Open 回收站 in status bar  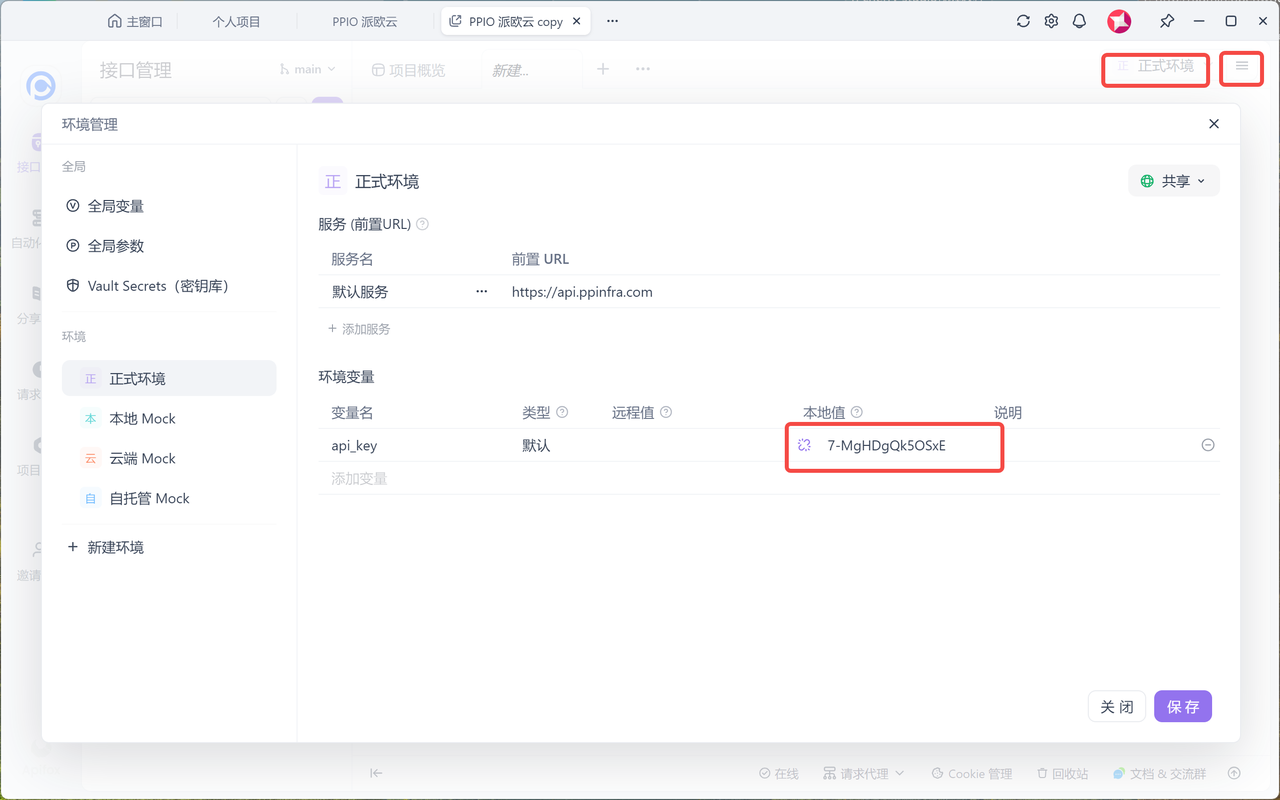pyautogui.click(x=1062, y=773)
